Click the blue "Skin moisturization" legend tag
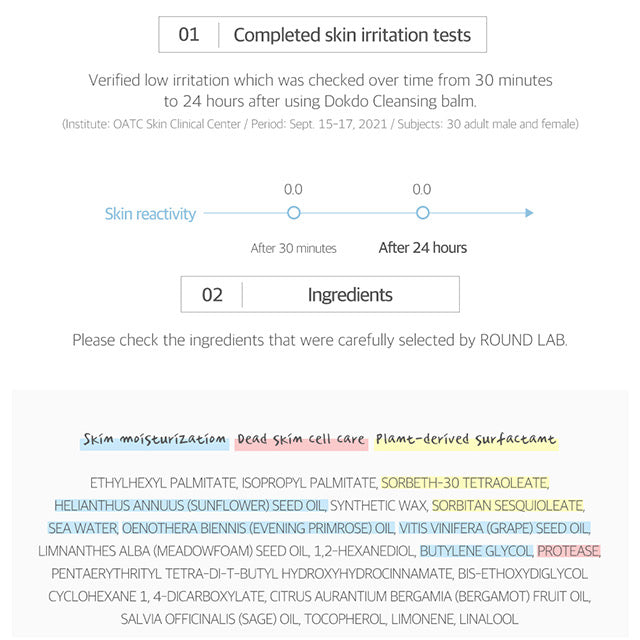The height and width of the screenshot is (640, 640). point(154,439)
